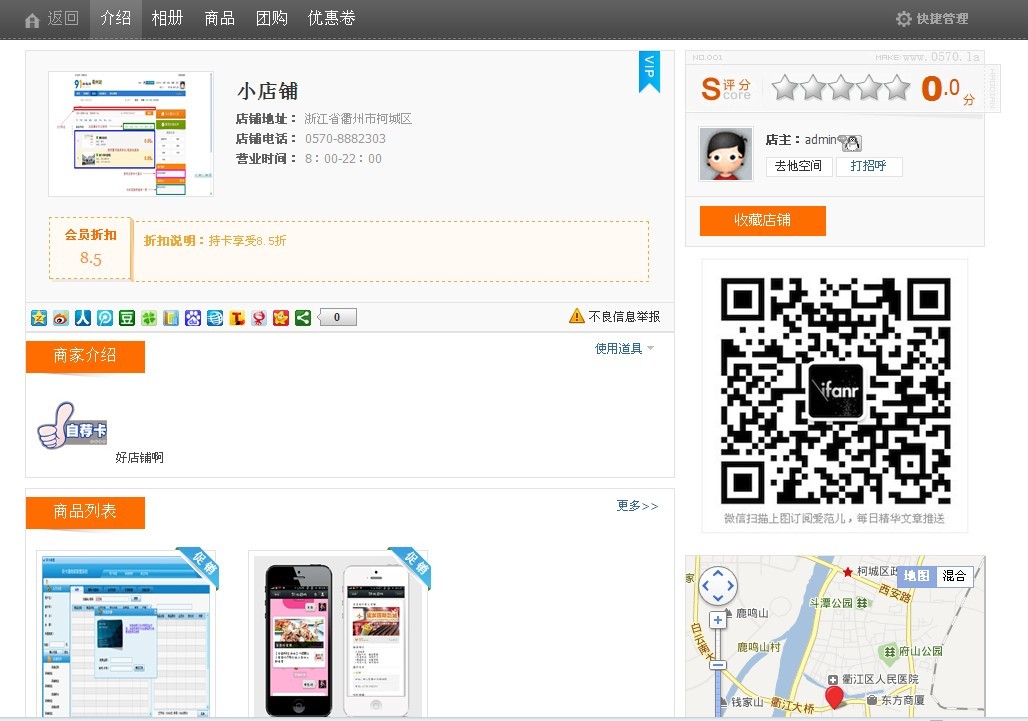
Task: Share to Renren via the 人 icon
Action: pyautogui.click(x=83, y=318)
